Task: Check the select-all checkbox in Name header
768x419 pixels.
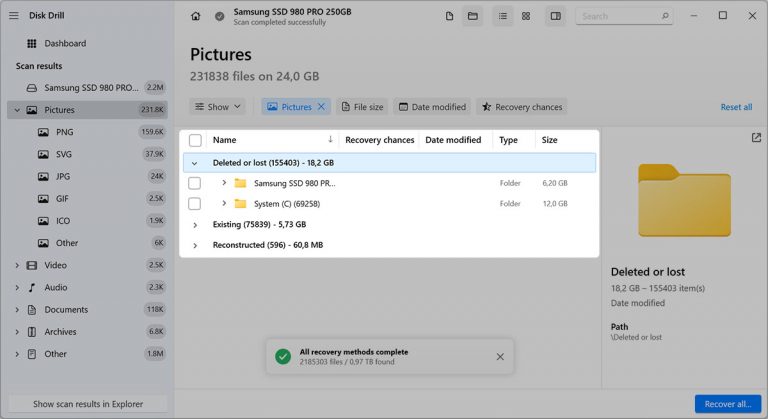Action: [195, 140]
